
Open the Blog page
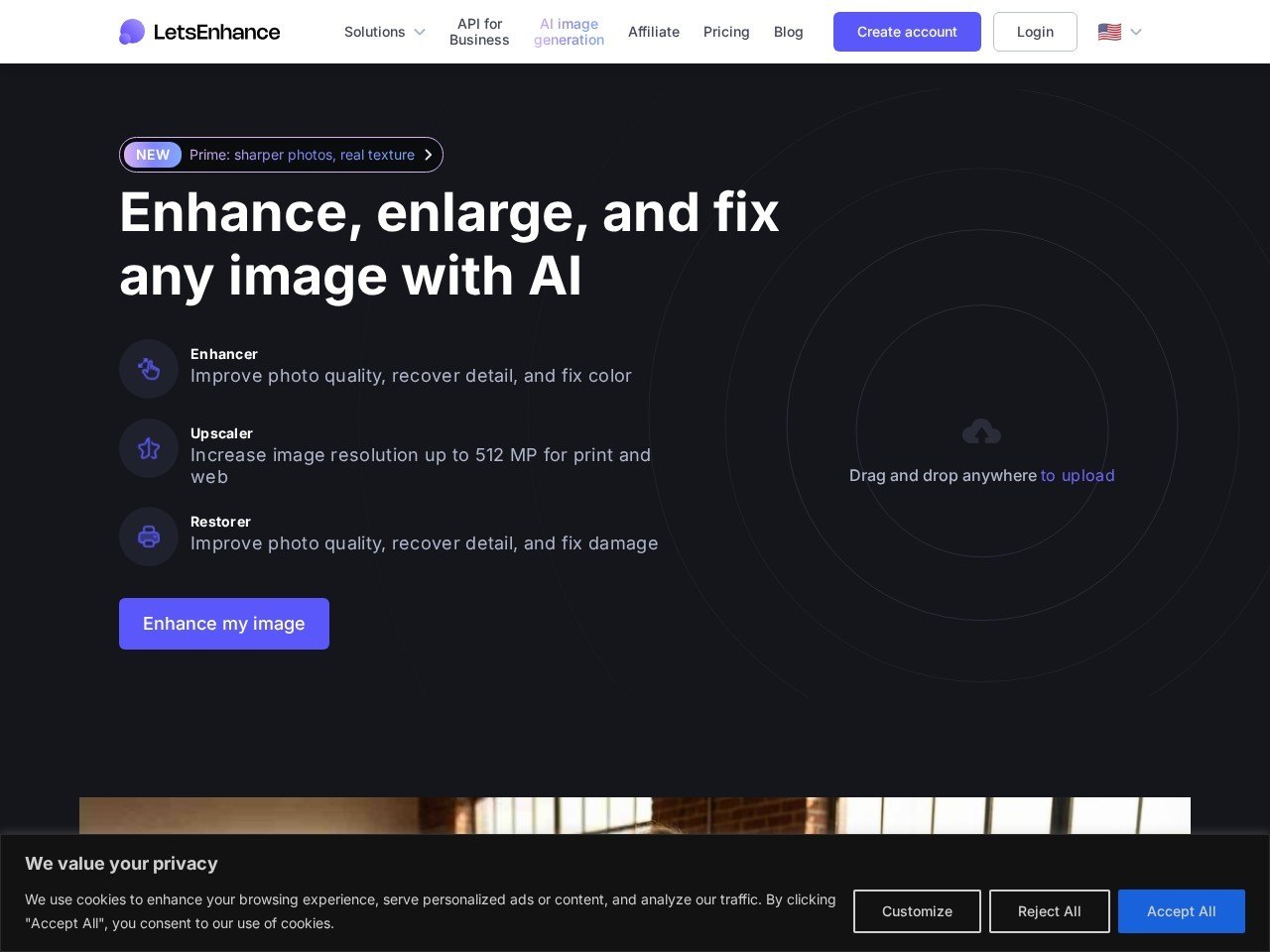789,32
